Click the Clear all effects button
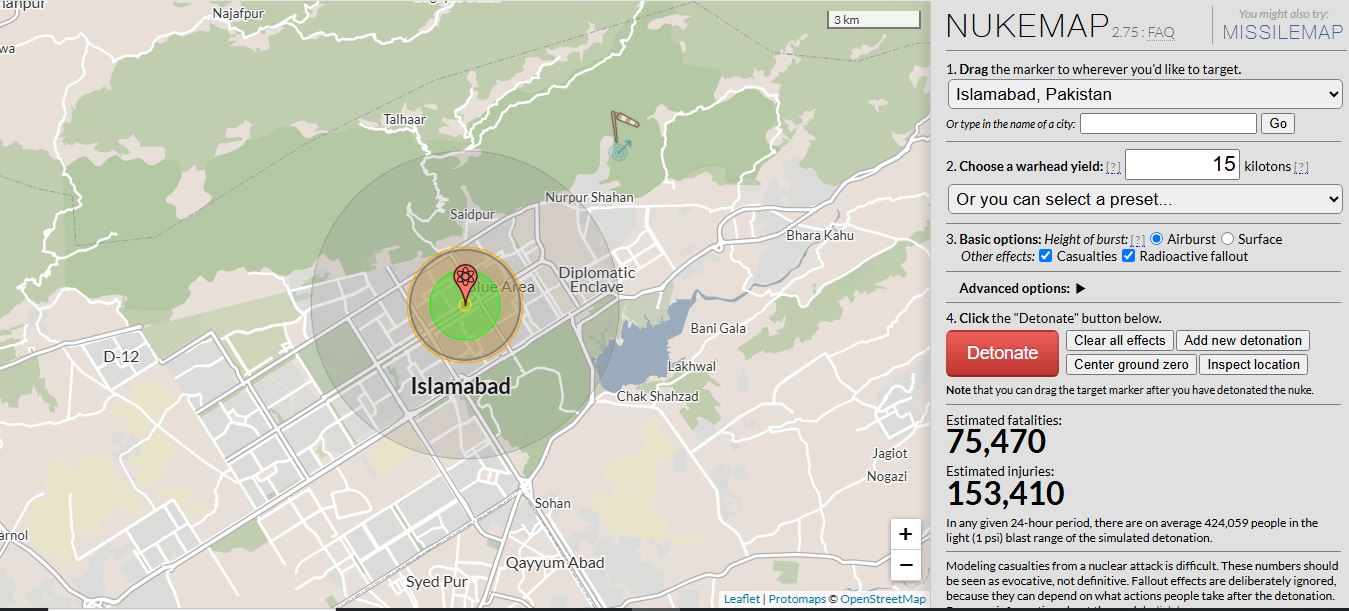1349x611 pixels. point(1119,341)
